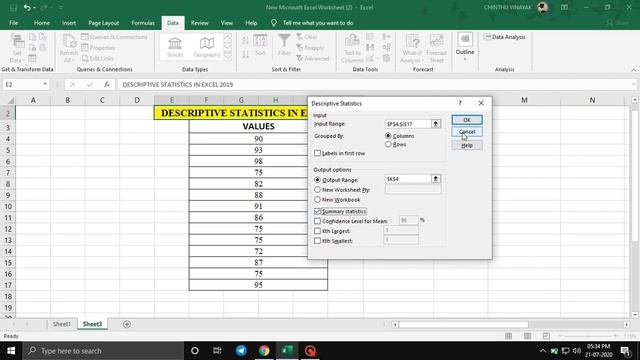Close the Descriptive Statistics dialog
Viewport: 640px width, 360px height.
(481, 103)
